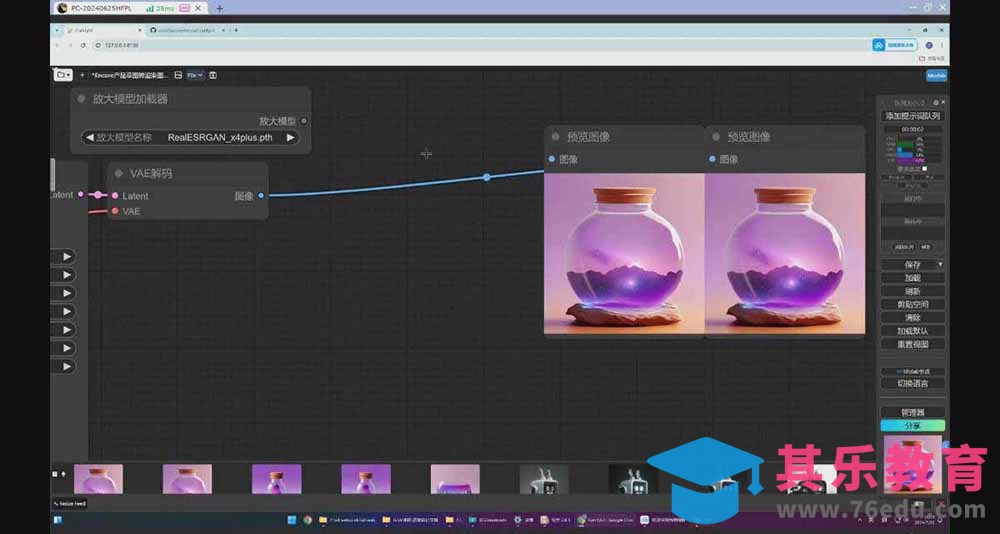Click the blue extension button in browser toolbar
This screenshot has width=1000, height=534.
[895, 45]
